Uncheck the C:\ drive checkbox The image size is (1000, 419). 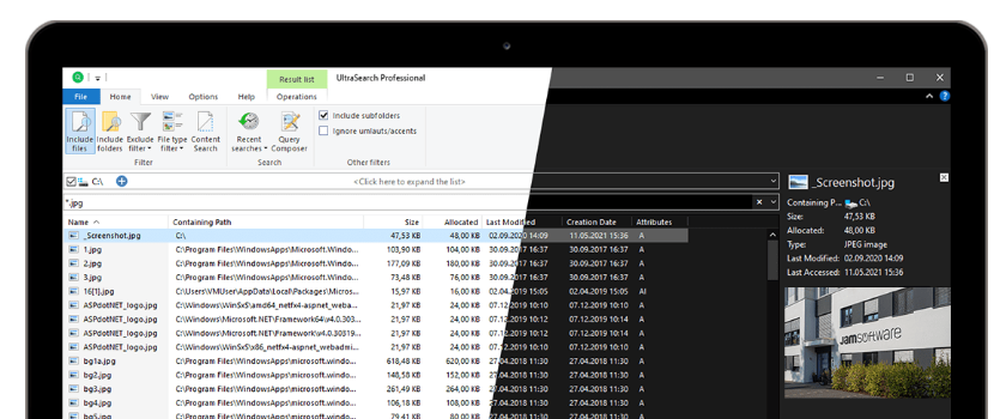point(71,182)
